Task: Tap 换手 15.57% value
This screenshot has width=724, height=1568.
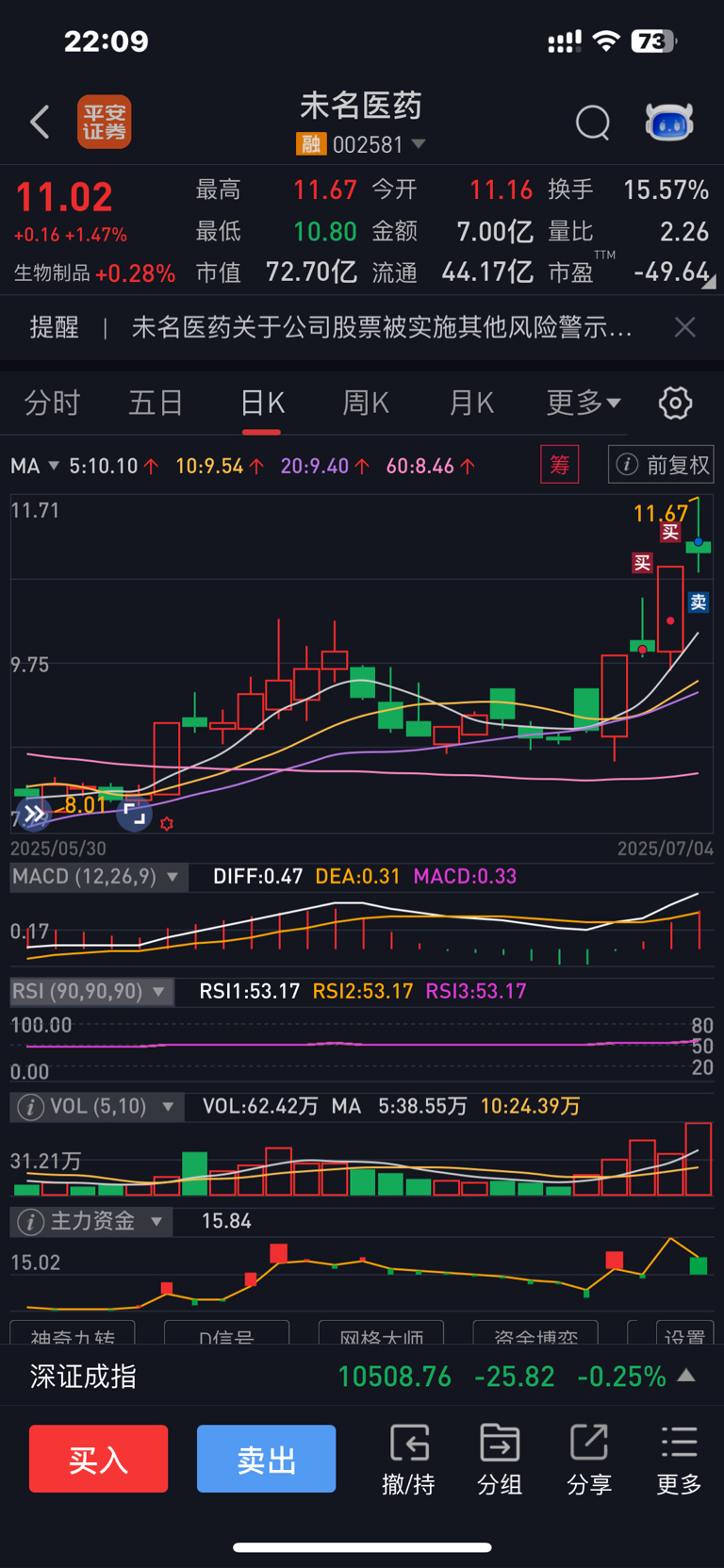Action: (666, 190)
